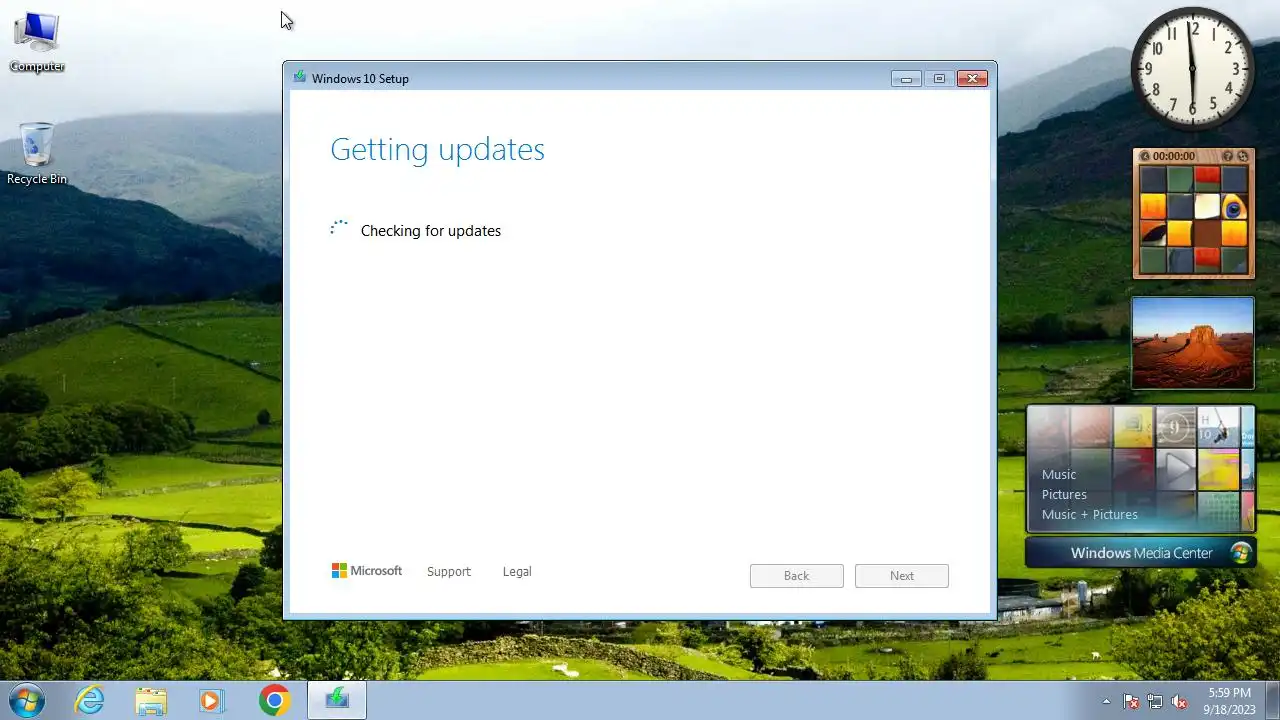Maximize the Windows 10 Setup window
This screenshot has height=720, width=1280.
(939, 78)
